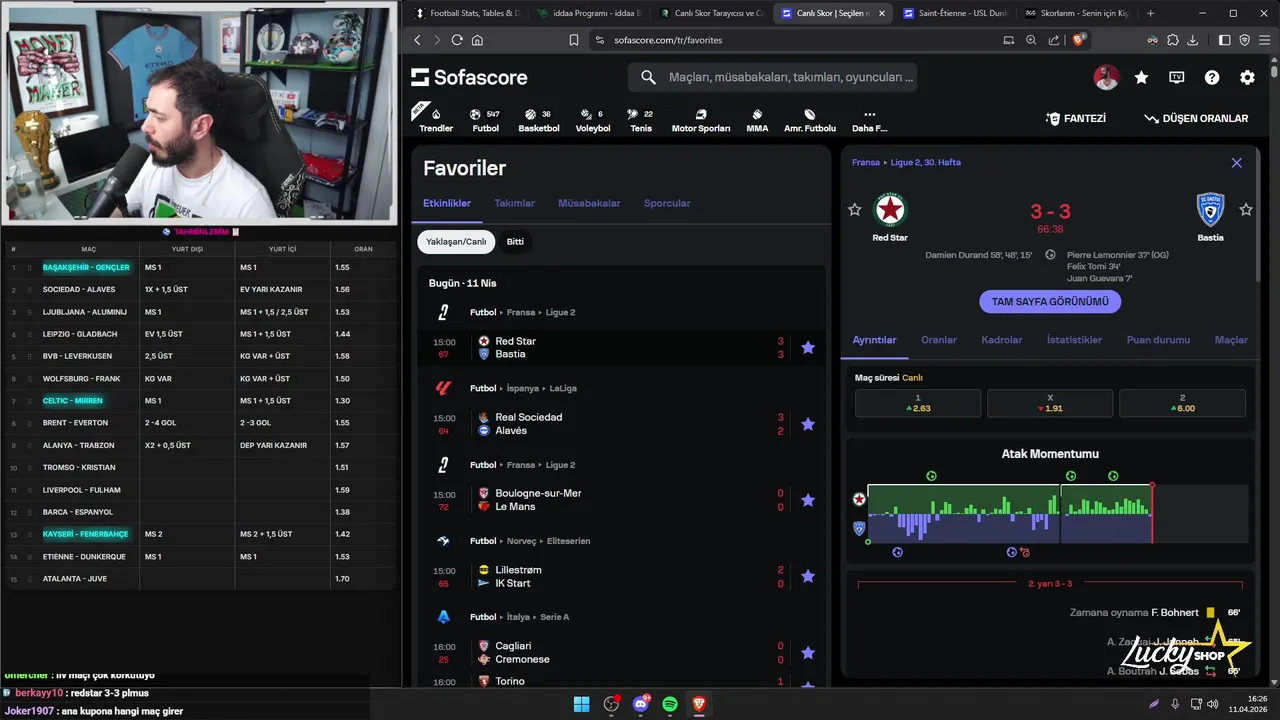Click Red Star crest in match panel

pyautogui.click(x=890, y=210)
